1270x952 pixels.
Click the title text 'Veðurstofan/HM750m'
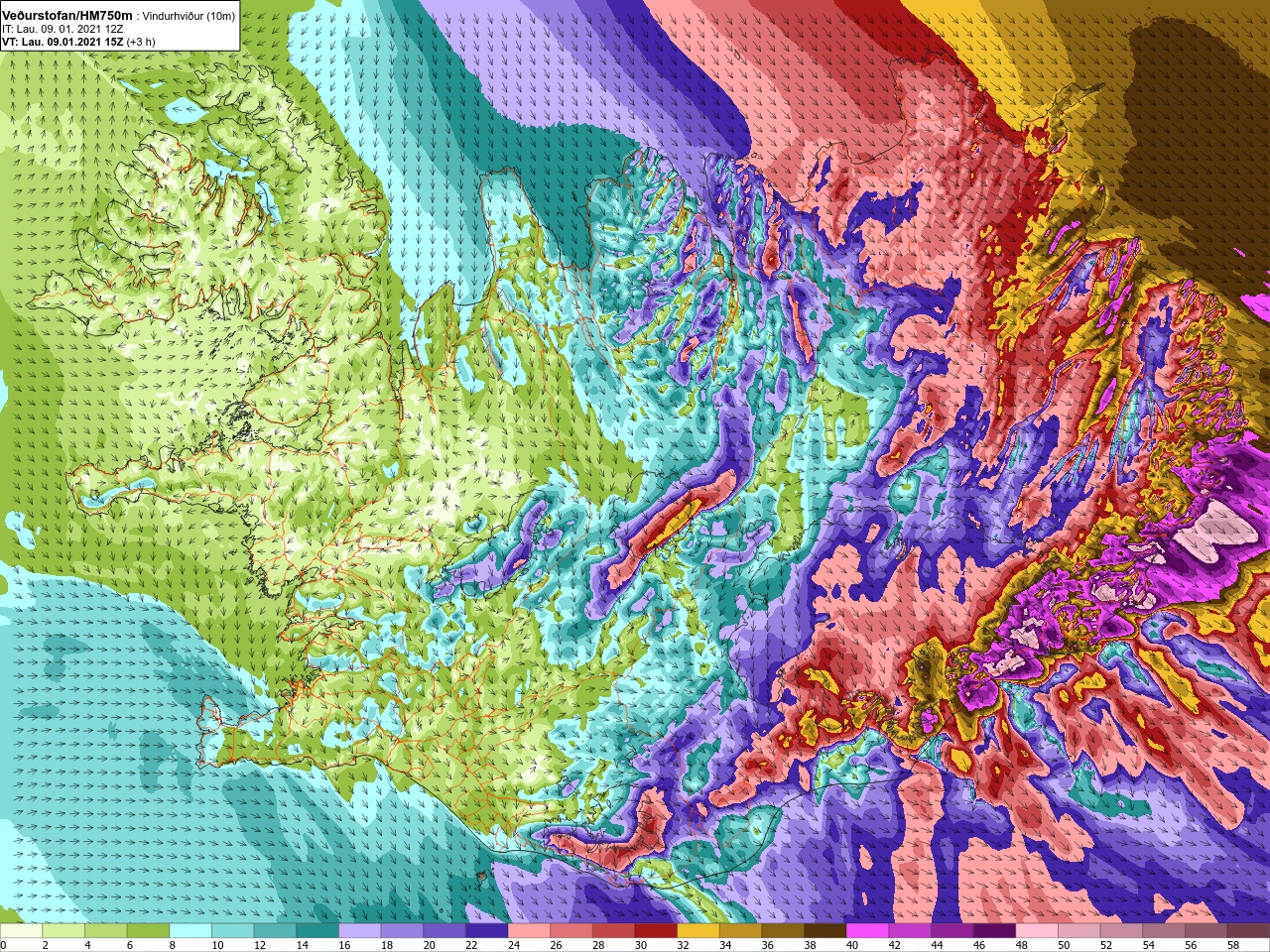tap(65, 16)
